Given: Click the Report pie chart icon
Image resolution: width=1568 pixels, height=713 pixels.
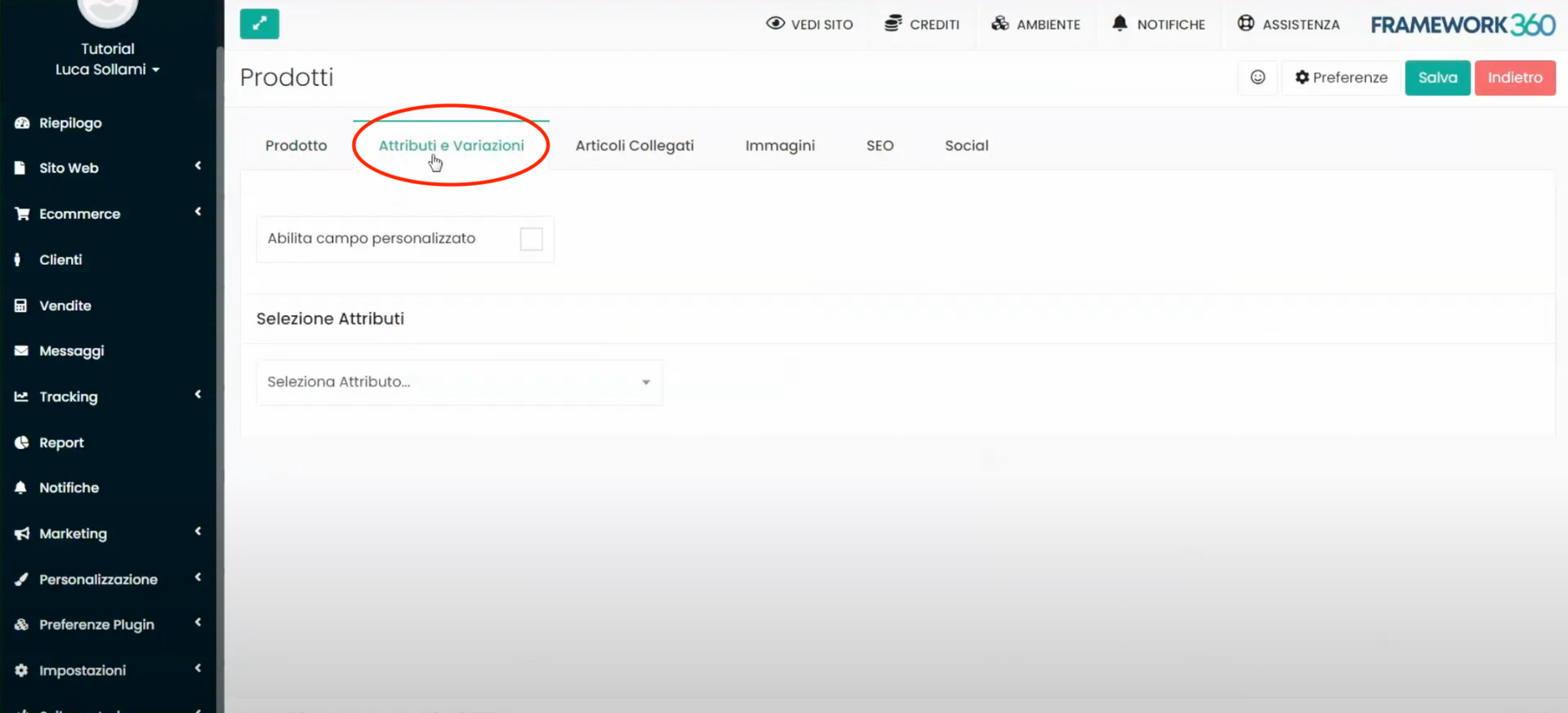Looking at the screenshot, I should pyautogui.click(x=22, y=443).
